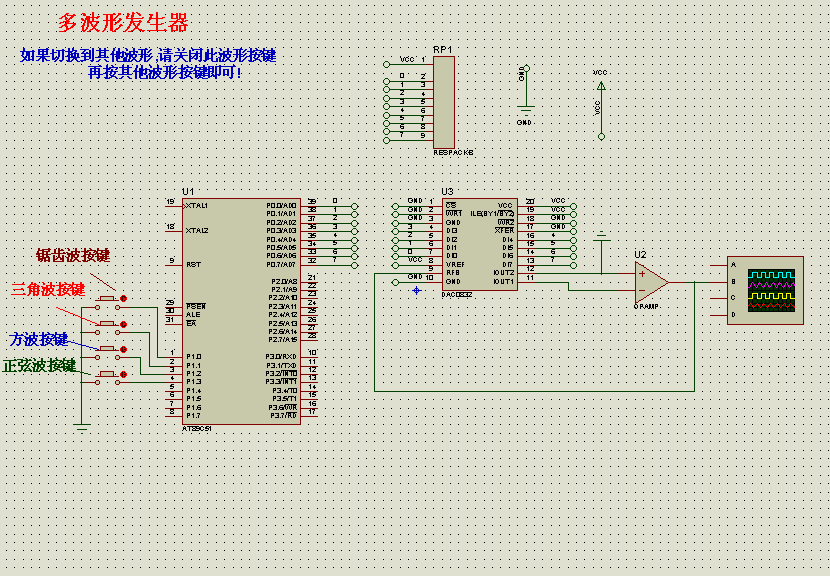Click the ground symbol above the op-amp input
Viewport: 830px width, 576px height.
pos(601,237)
